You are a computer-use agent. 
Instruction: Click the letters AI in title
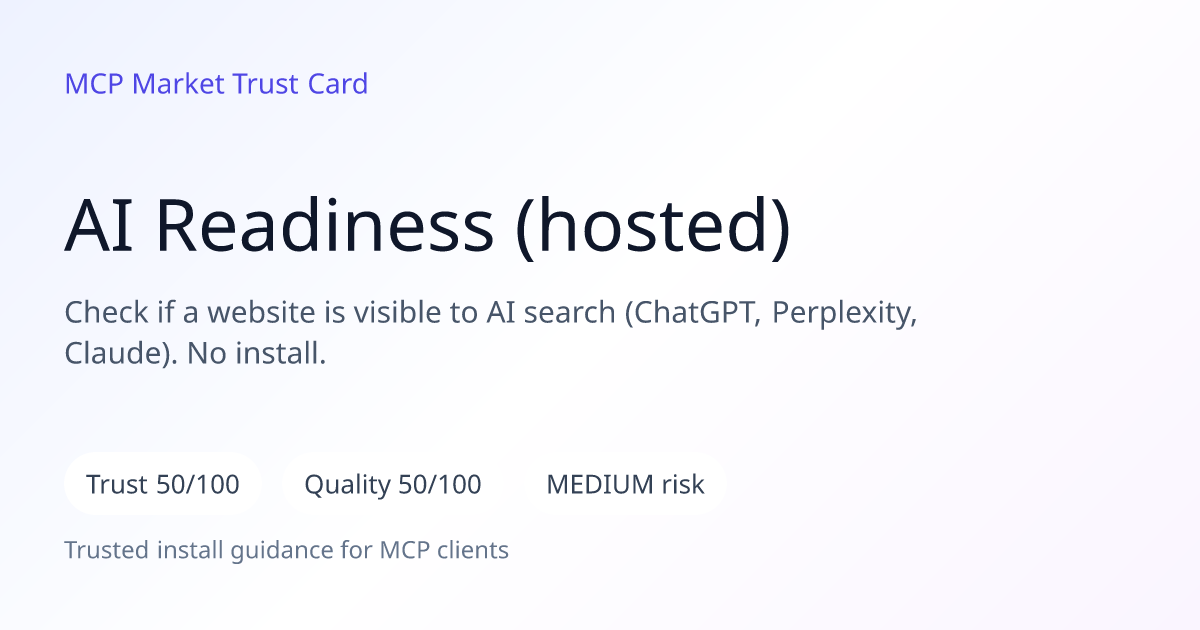click(x=100, y=227)
